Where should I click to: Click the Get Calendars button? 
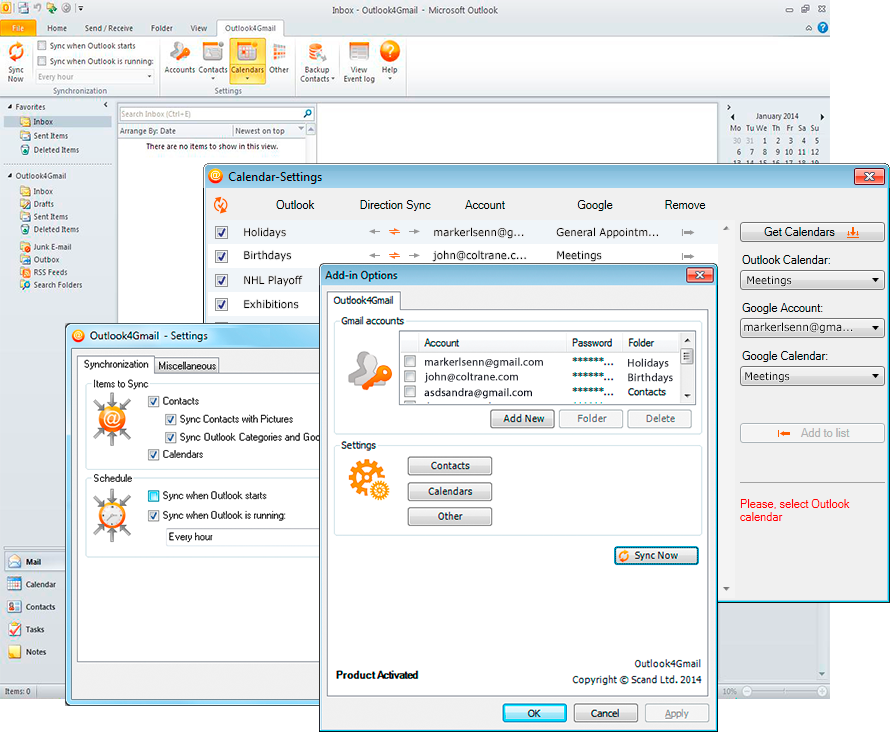coord(812,232)
